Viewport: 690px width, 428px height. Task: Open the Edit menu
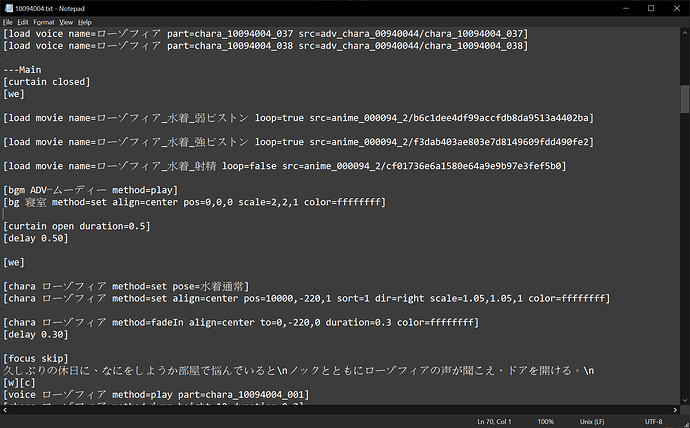24,21
